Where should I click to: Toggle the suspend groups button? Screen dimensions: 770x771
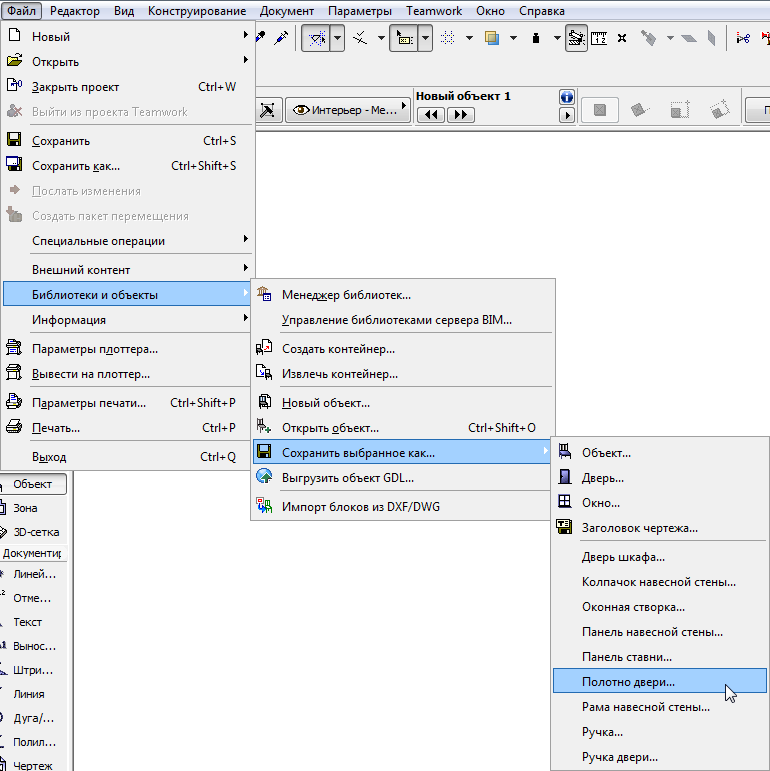click(x=576, y=38)
